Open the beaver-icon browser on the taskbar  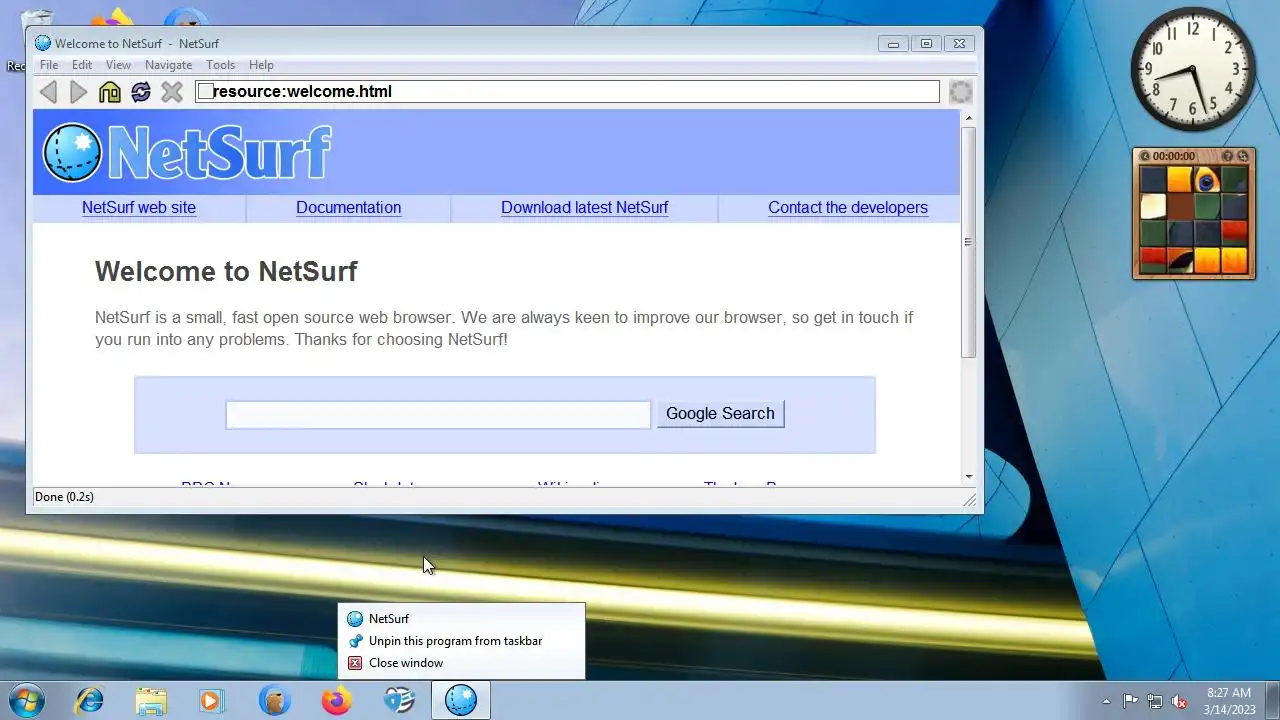(274, 700)
